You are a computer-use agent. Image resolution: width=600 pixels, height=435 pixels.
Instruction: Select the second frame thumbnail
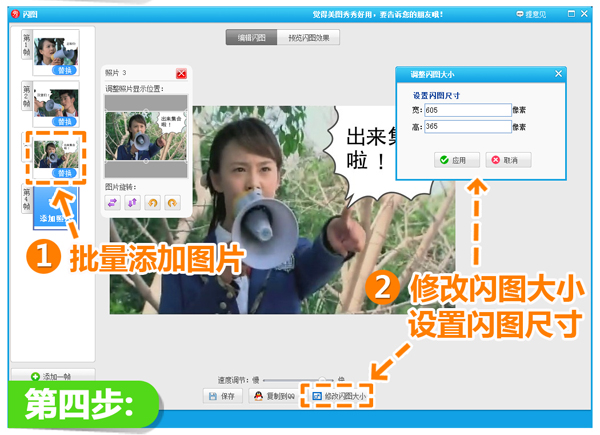point(56,100)
